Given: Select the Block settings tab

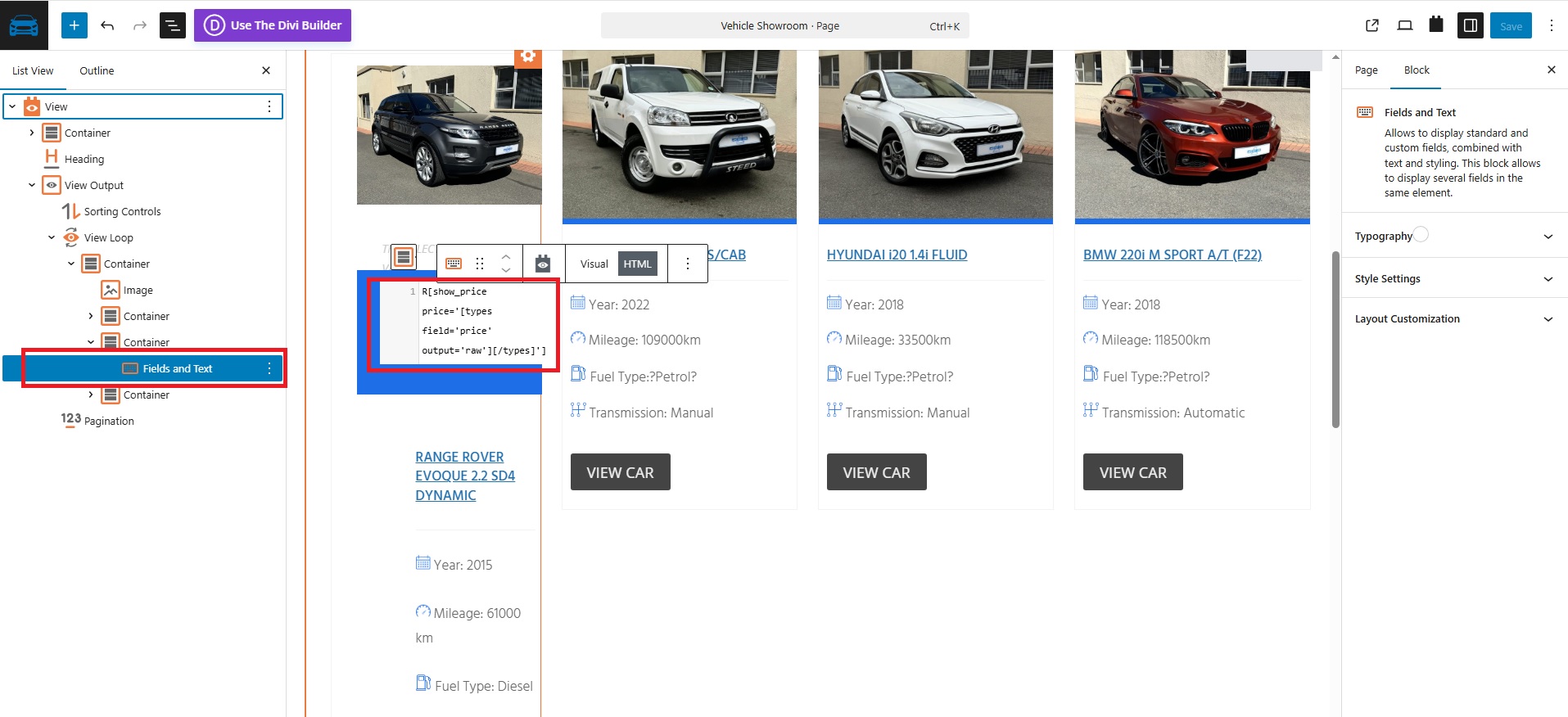Looking at the screenshot, I should pyautogui.click(x=1417, y=70).
